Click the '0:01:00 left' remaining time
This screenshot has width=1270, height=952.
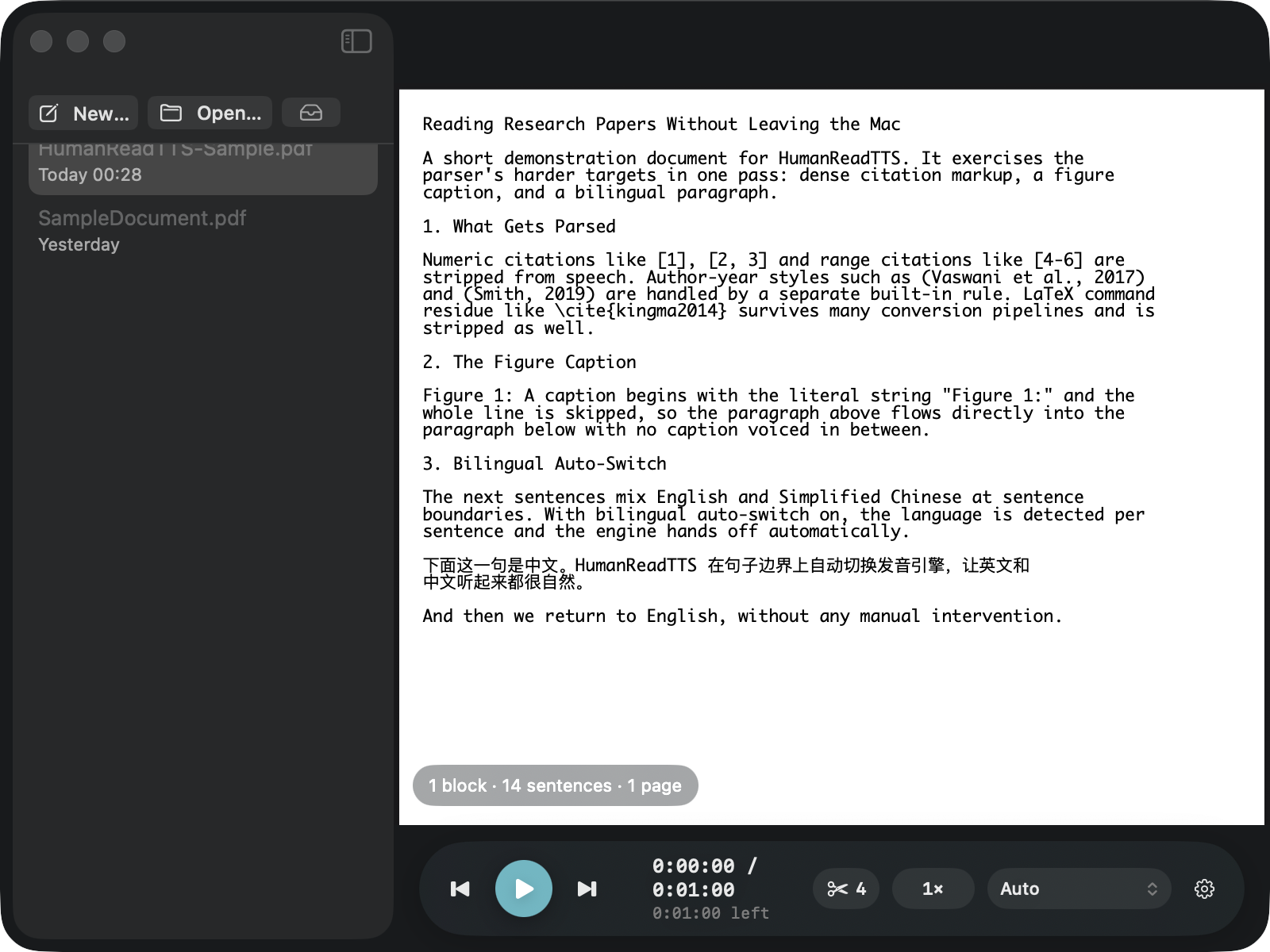[x=710, y=913]
